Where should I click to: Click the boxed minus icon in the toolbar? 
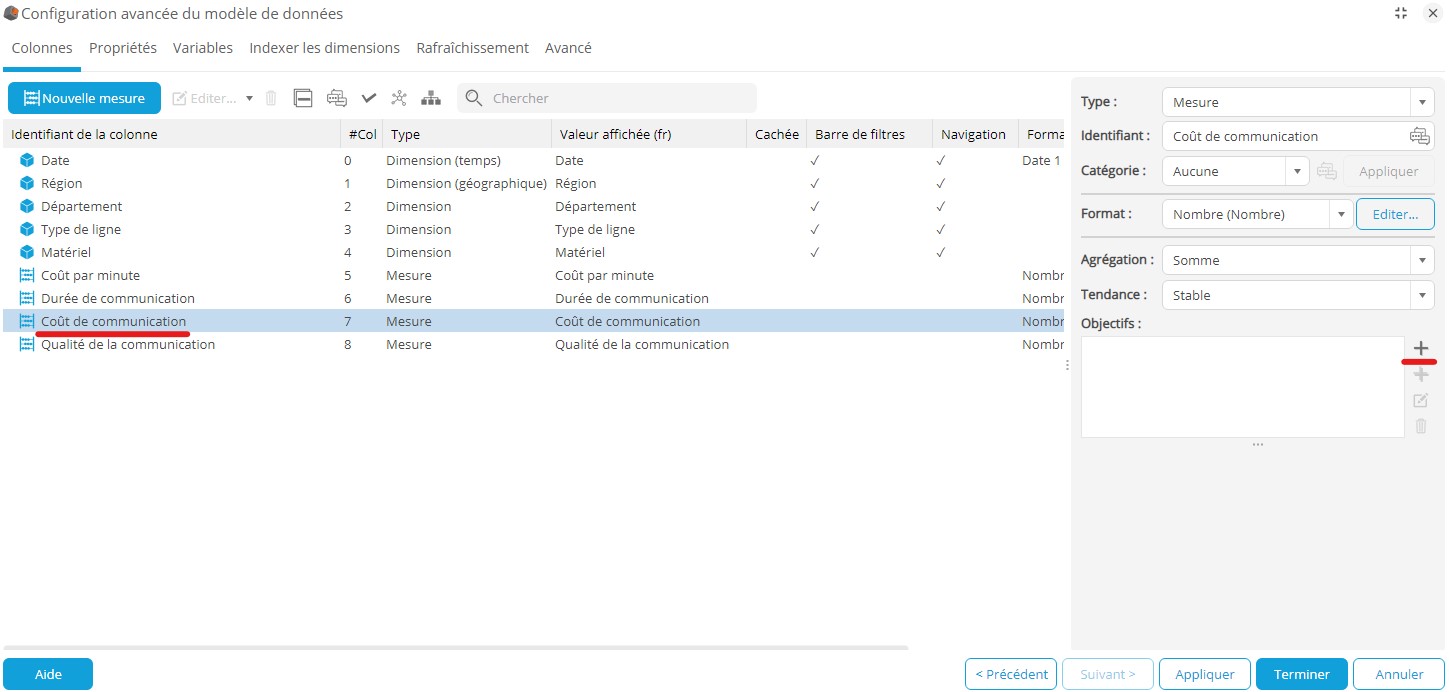(303, 98)
